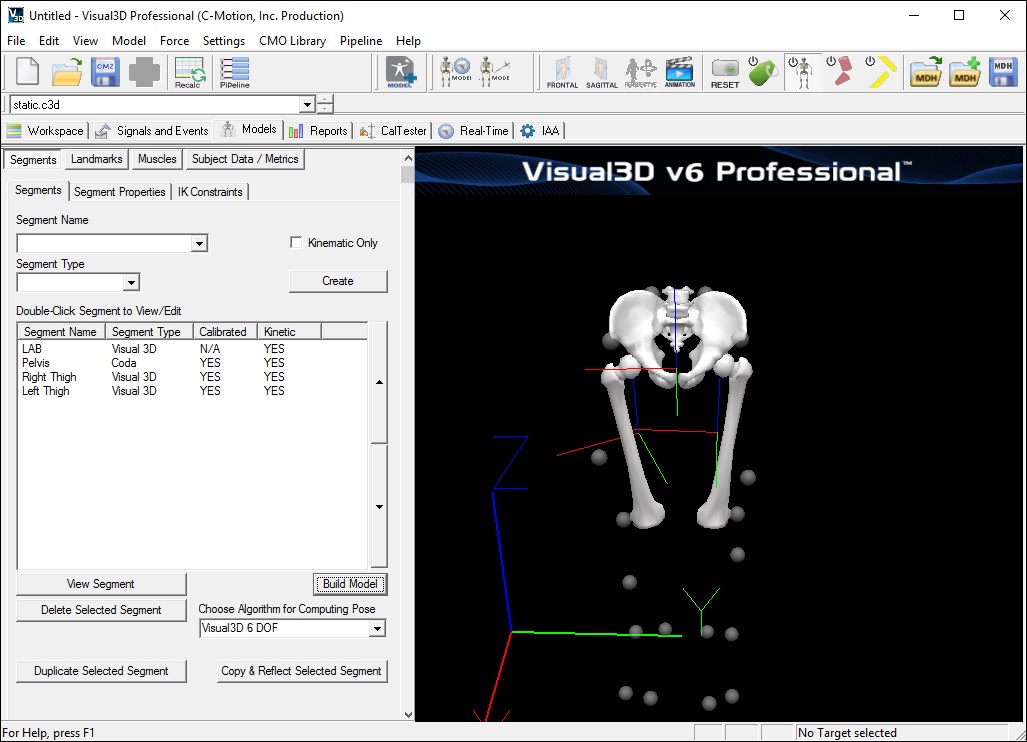Select the LAB segment row
This screenshot has width=1027, height=742.
[193, 349]
